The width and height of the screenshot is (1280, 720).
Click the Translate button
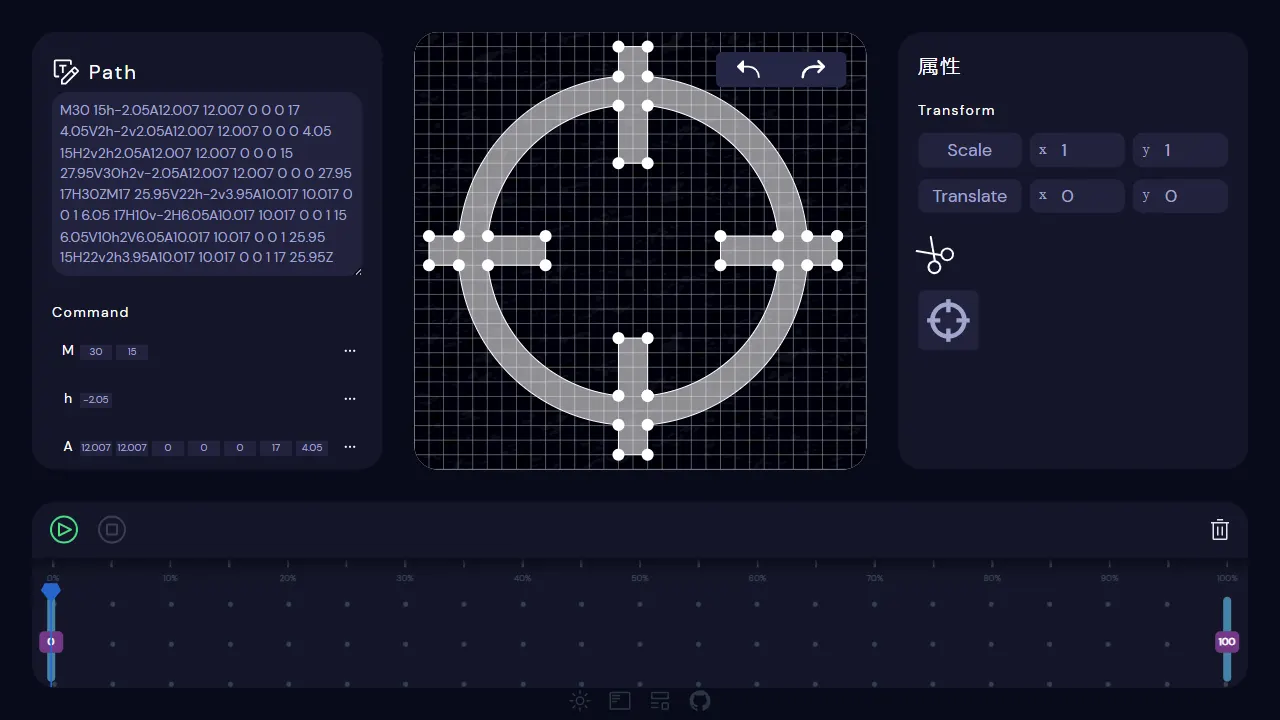pos(970,196)
